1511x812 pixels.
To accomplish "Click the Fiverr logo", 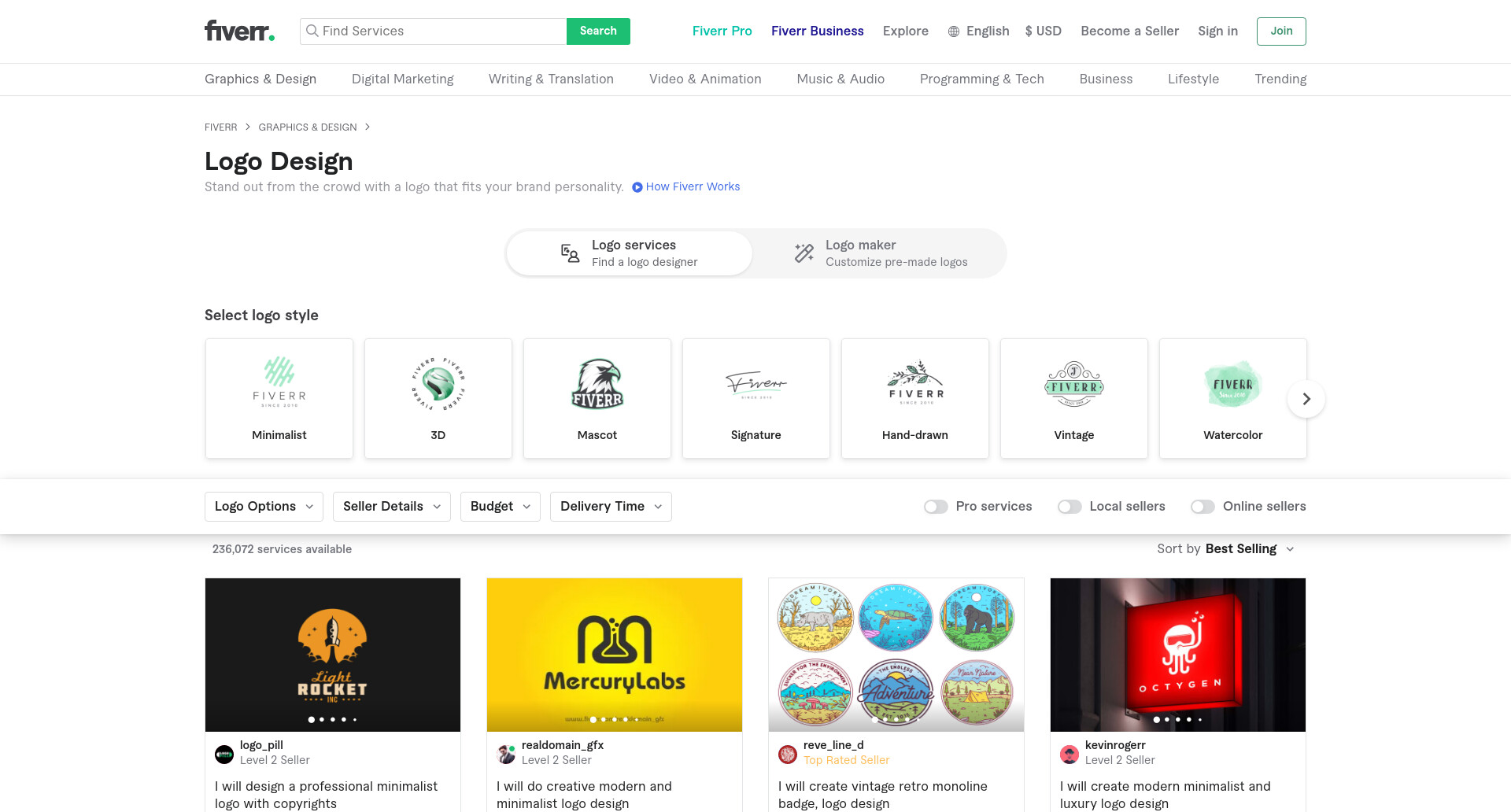I will [239, 31].
